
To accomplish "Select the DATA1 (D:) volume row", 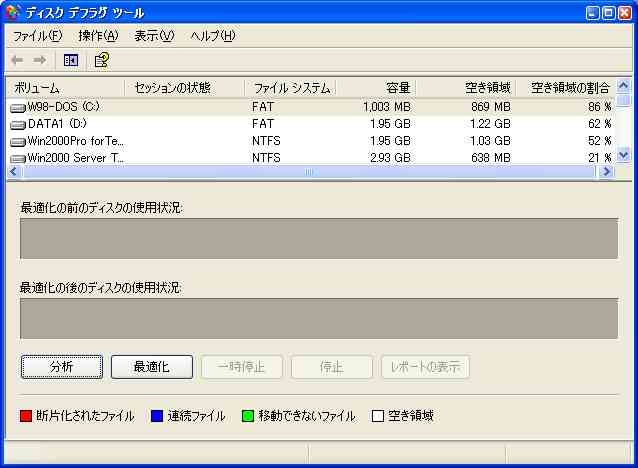I will tap(311, 124).
